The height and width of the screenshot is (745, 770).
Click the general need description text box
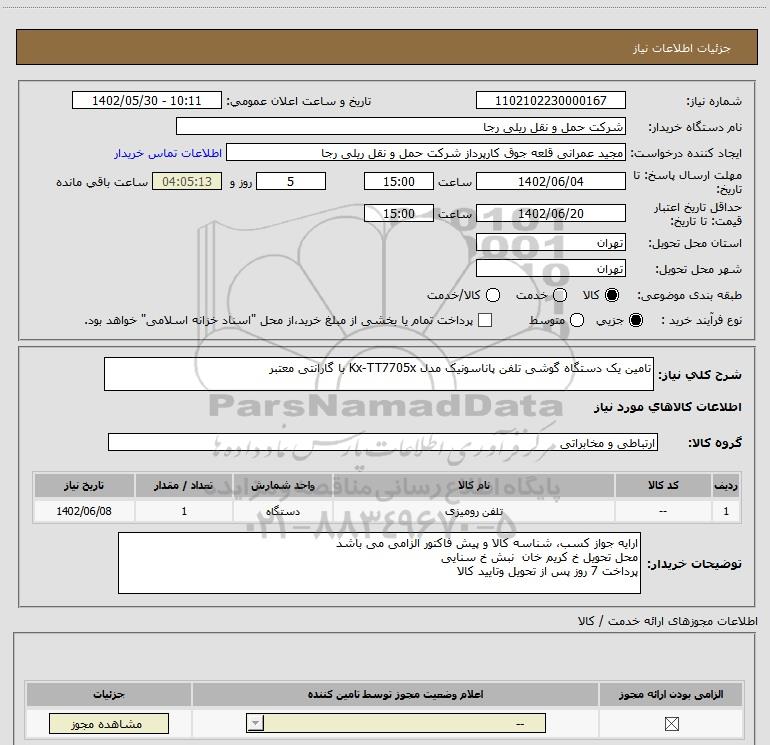pyautogui.click(x=379, y=374)
